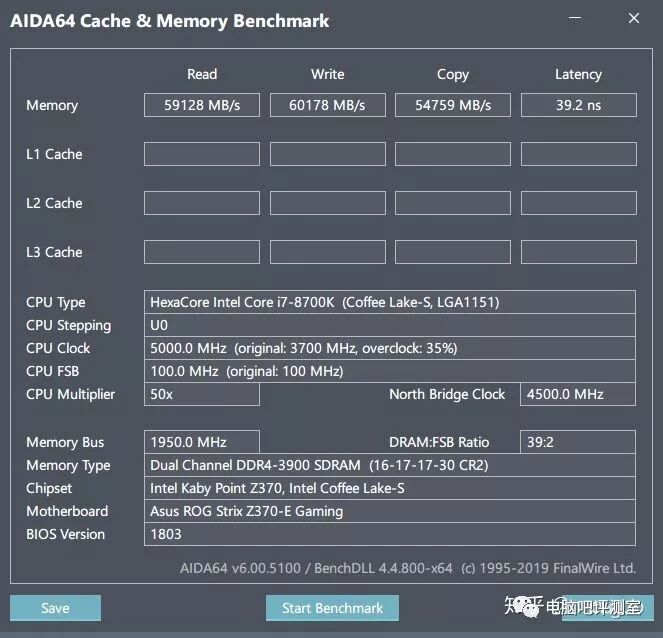Click the Read column header
This screenshot has width=663, height=638.
pyautogui.click(x=202, y=74)
